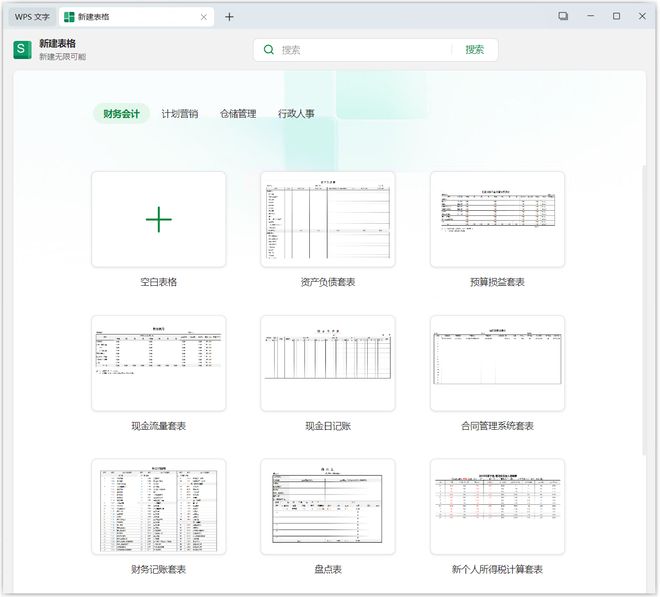Open the 仓储管理 category

pyautogui.click(x=238, y=114)
